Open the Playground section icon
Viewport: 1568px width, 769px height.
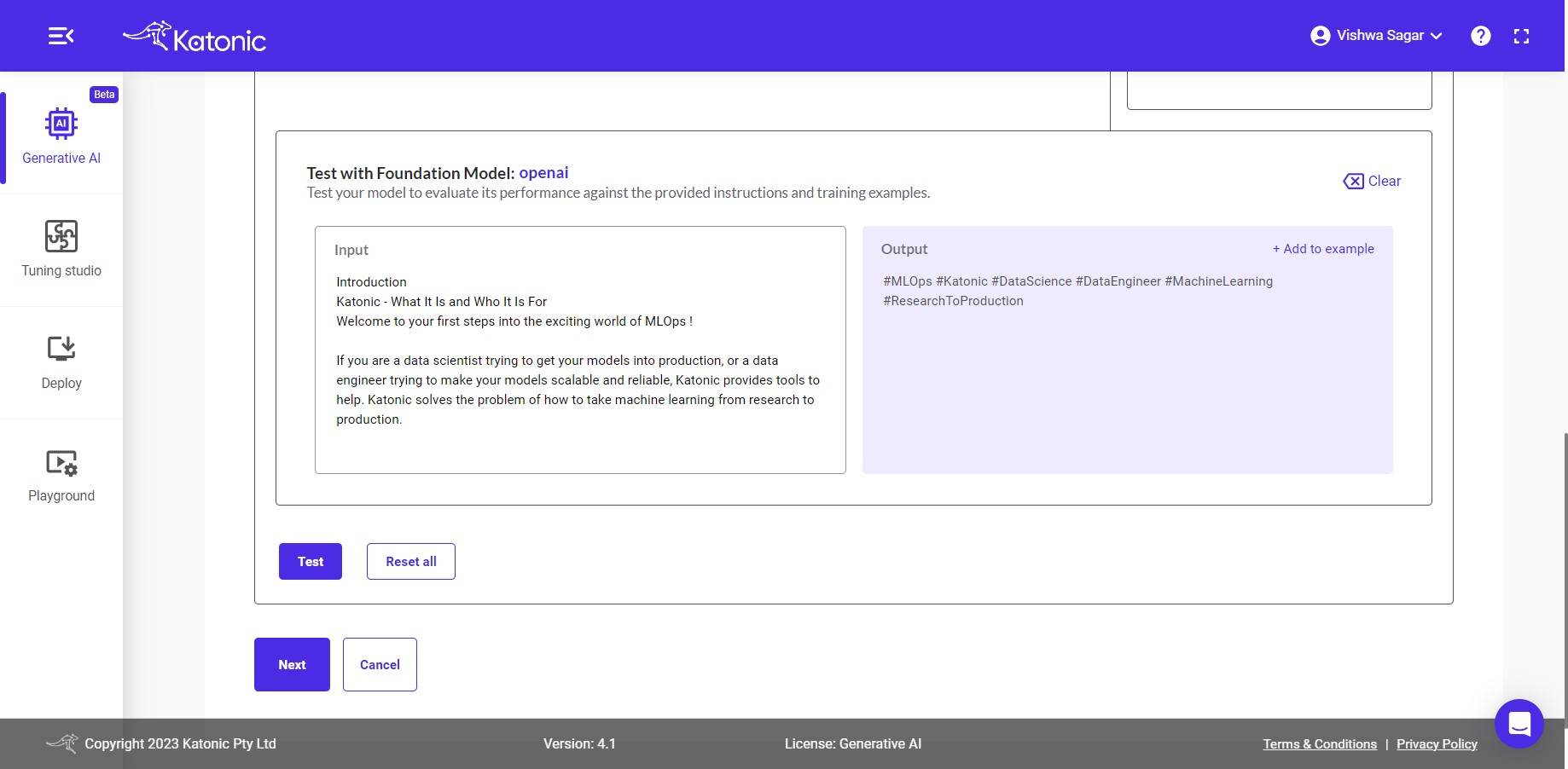pyautogui.click(x=61, y=462)
